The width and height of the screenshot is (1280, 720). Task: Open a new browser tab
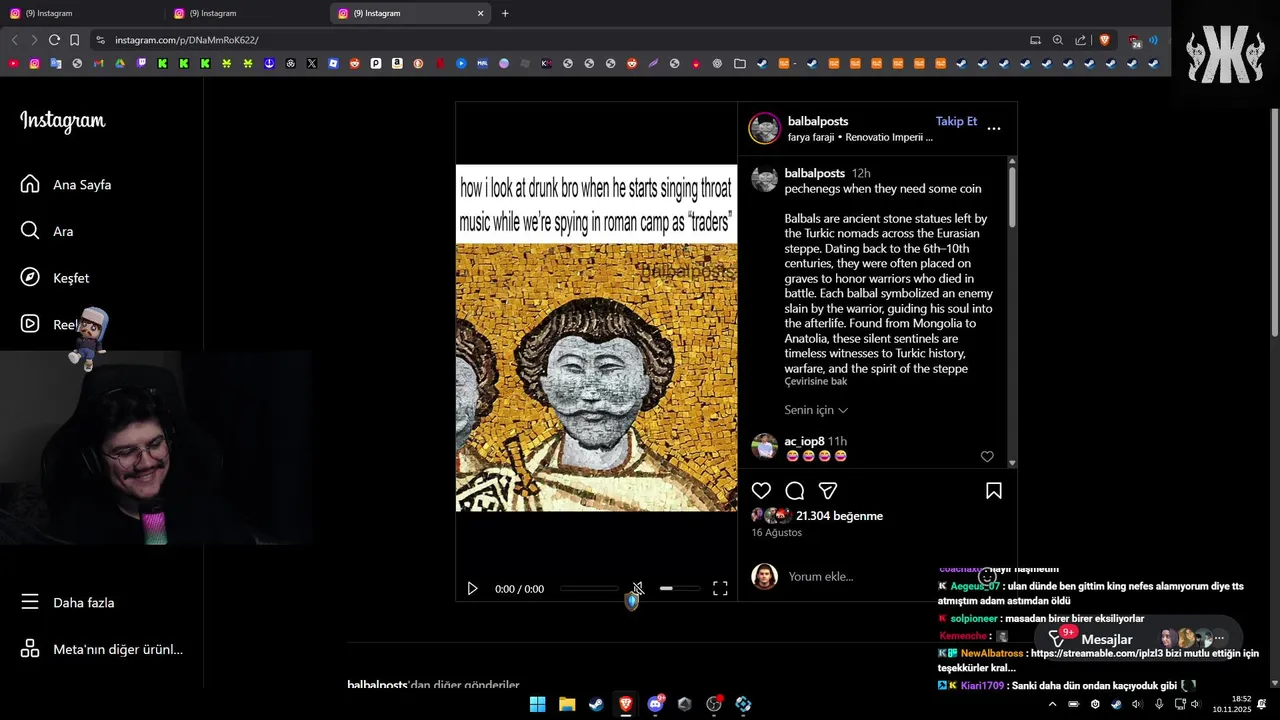(505, 13)
